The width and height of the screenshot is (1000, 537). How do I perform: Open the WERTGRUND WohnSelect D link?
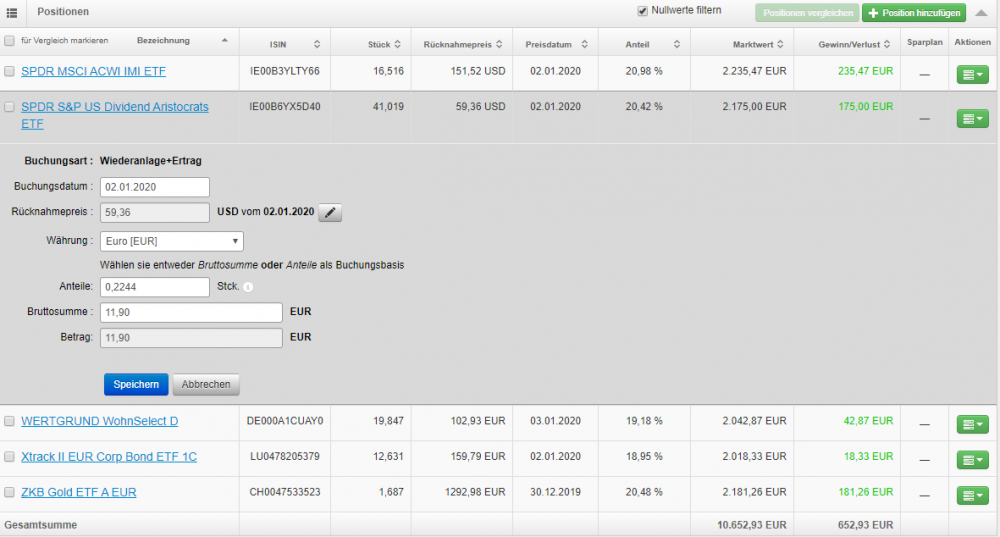pos(99,421)
